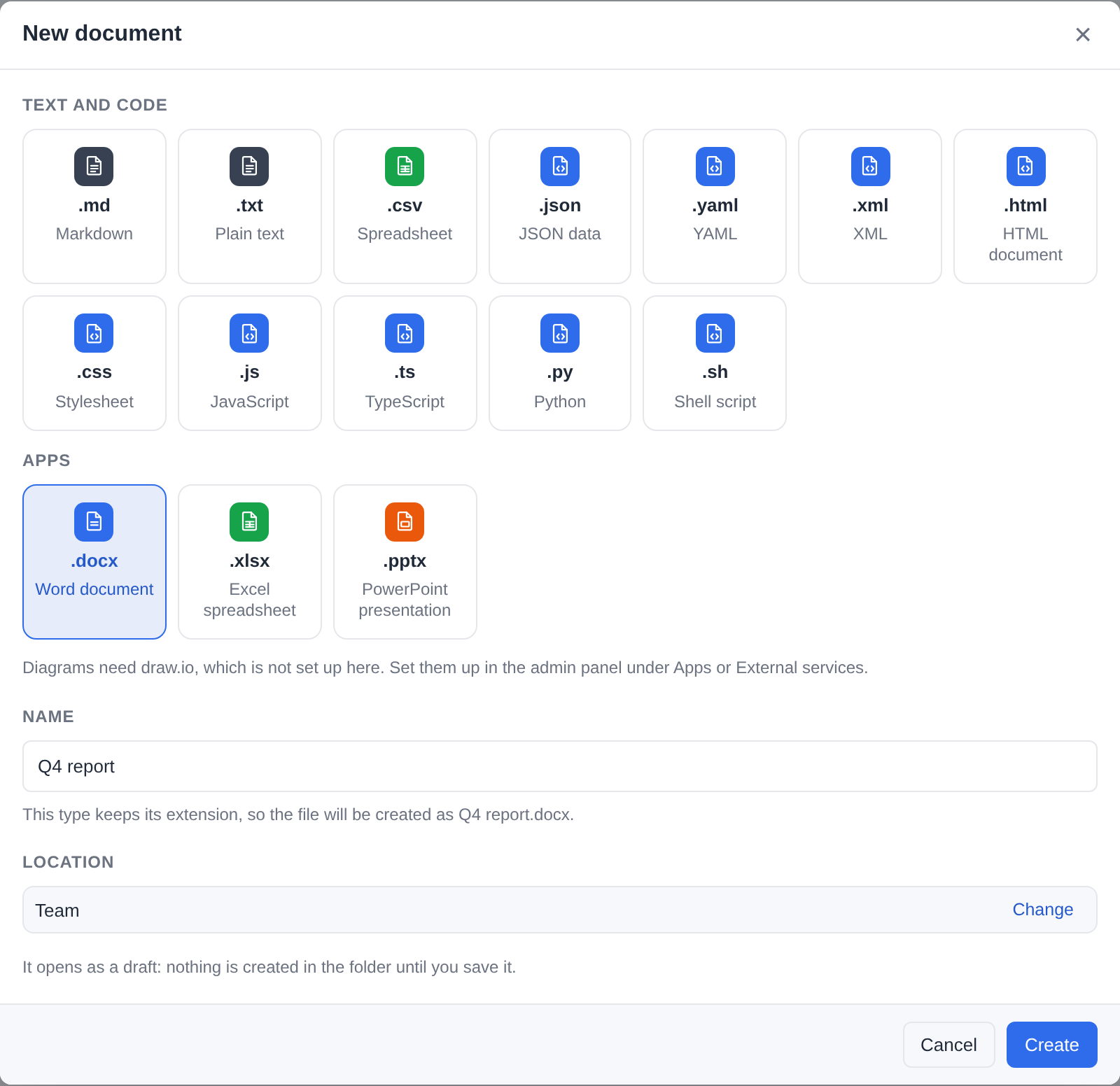The height and width of the screenshot is (1086, 1120).
Task: Click the 'Shell script' label
Action: pos(715,402)
